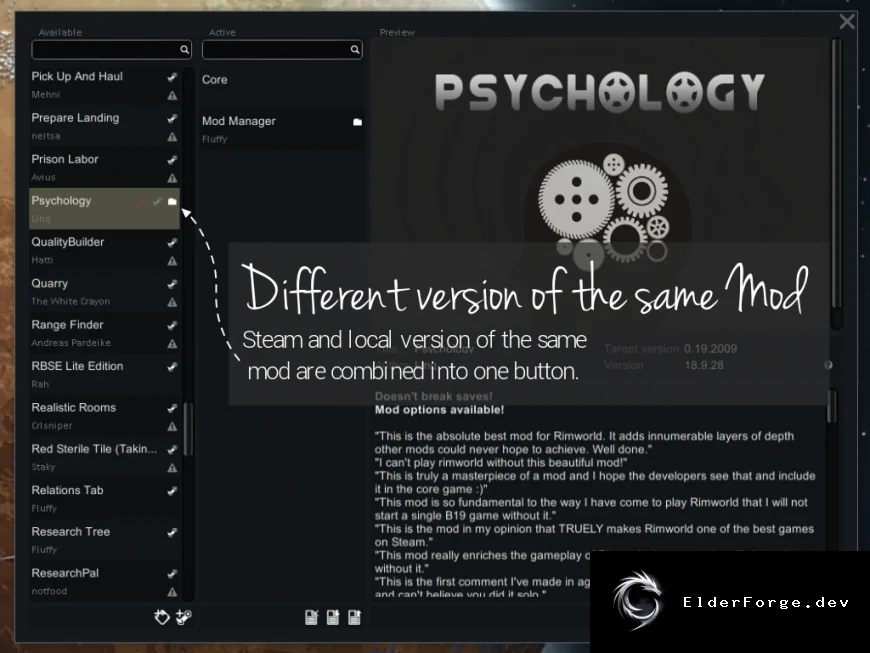This screenshot has width=870, height=653.
Task: Click the plus Steam icon below the Available list
Action: pyautogui.click(x=184, y=617)
